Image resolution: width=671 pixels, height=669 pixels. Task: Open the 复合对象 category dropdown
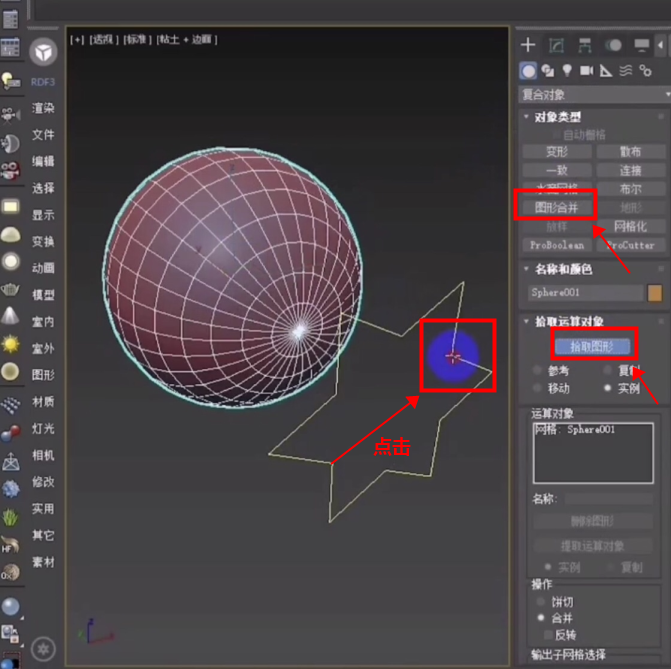click(594, 95)
